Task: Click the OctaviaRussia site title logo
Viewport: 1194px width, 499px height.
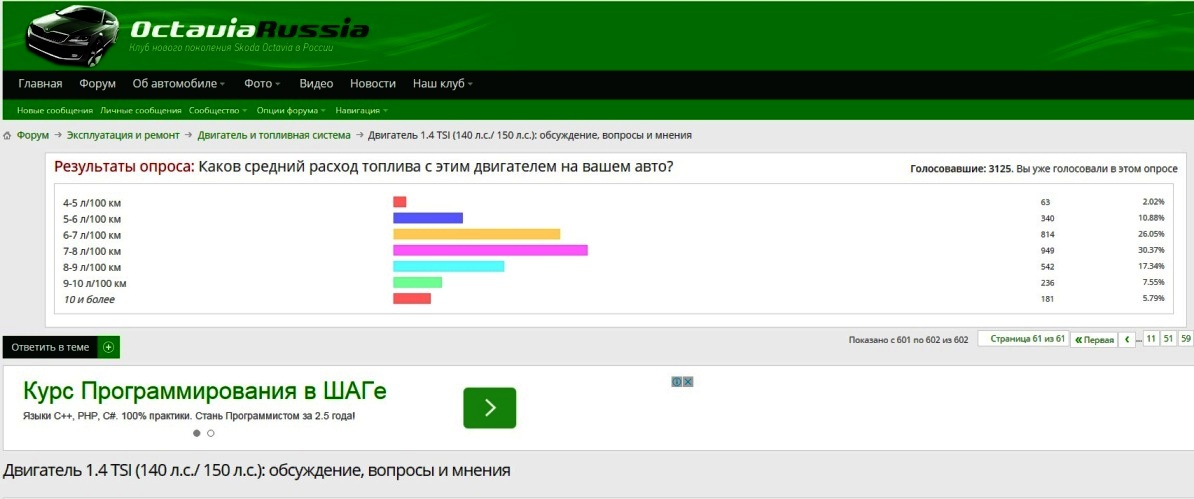Action: [249, 30]
